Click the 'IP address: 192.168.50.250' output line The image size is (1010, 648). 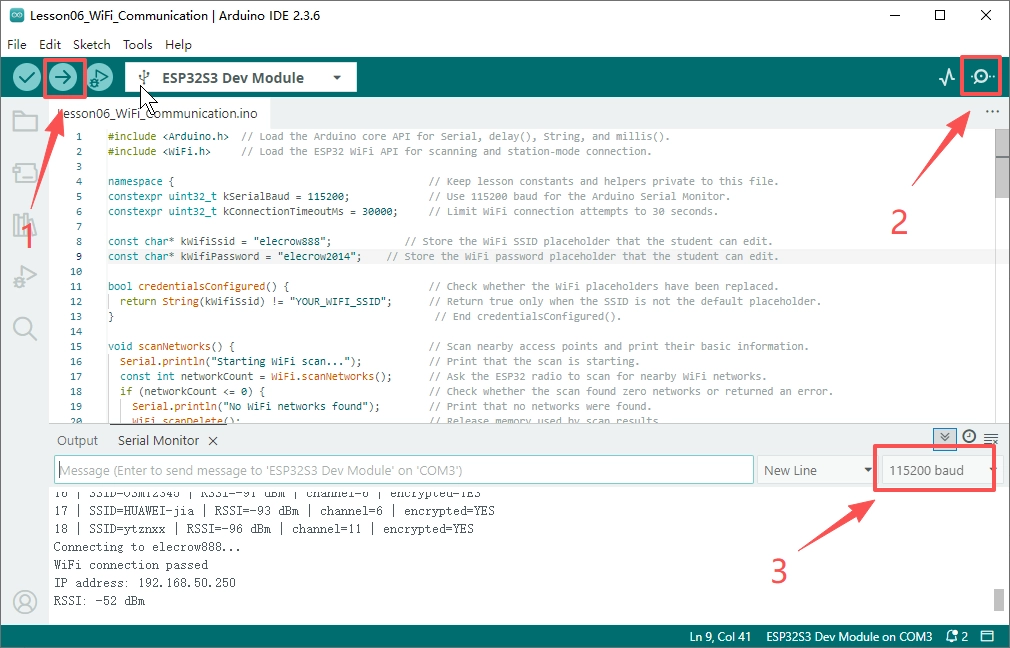coord(144,583)
